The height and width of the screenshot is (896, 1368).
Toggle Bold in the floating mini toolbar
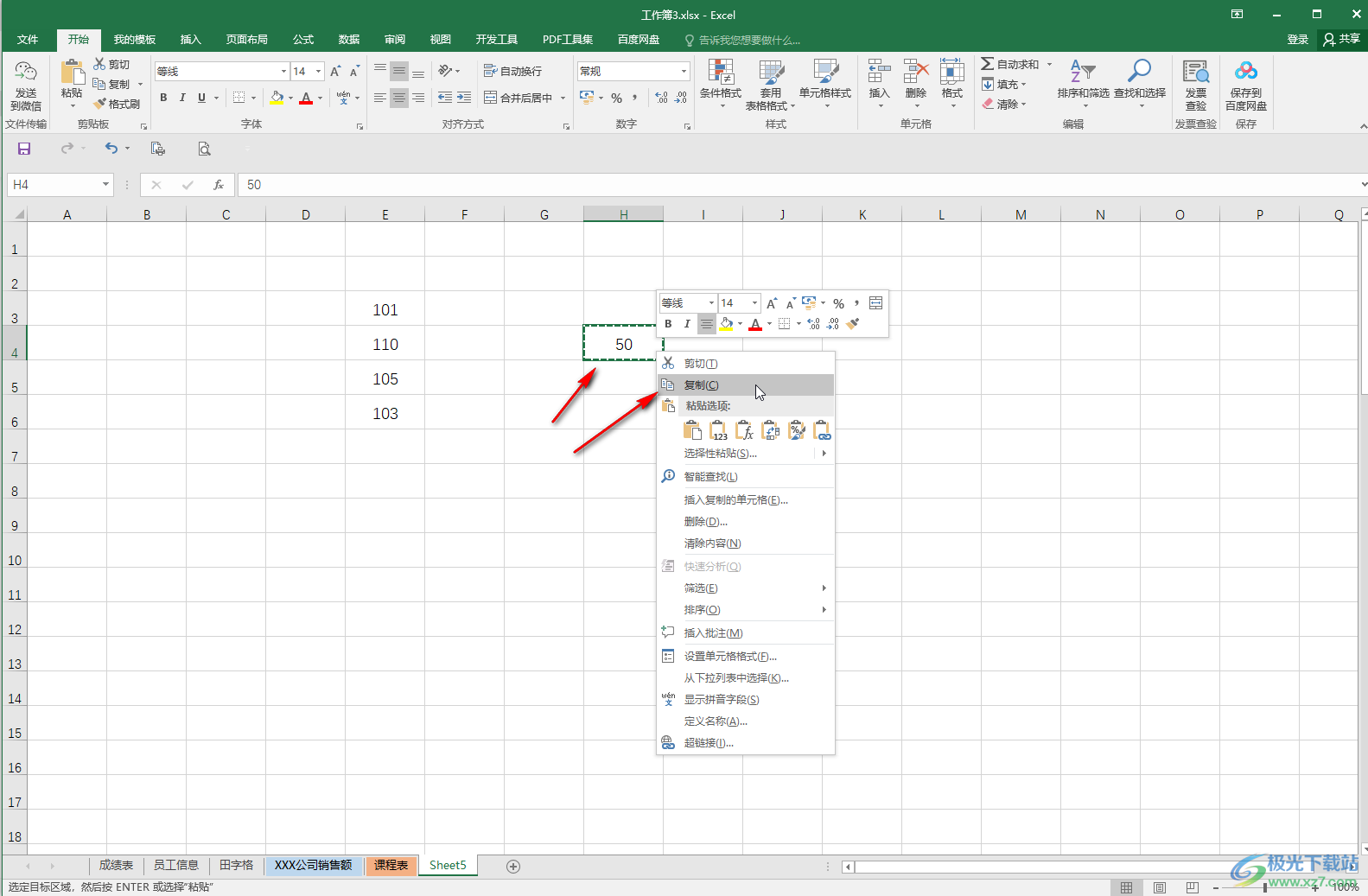pos(668,324)
